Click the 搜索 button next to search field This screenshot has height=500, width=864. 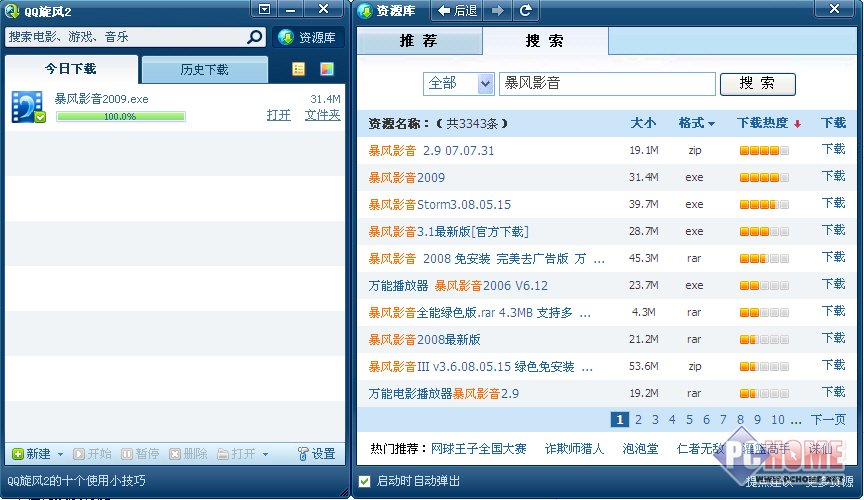757,84
